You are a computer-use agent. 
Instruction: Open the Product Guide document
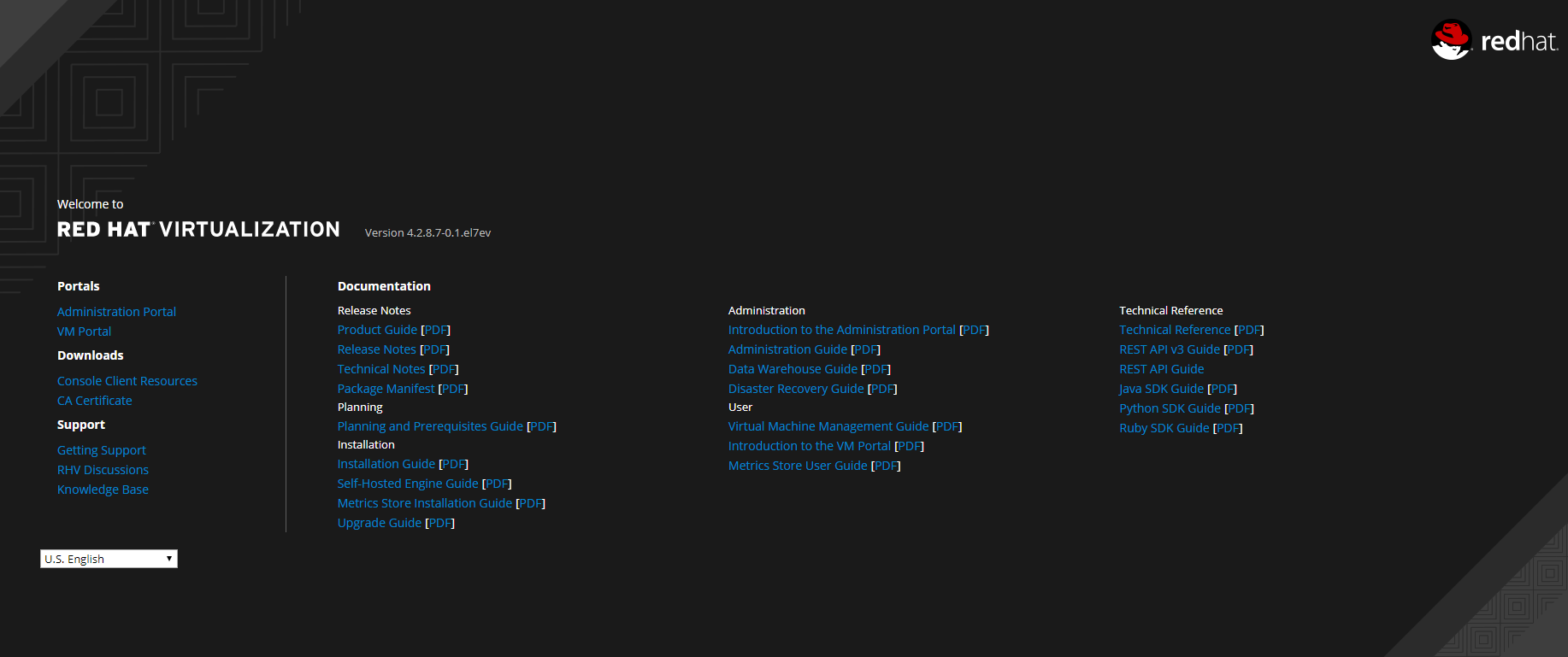pyautogui.click(x=377, y=330)
